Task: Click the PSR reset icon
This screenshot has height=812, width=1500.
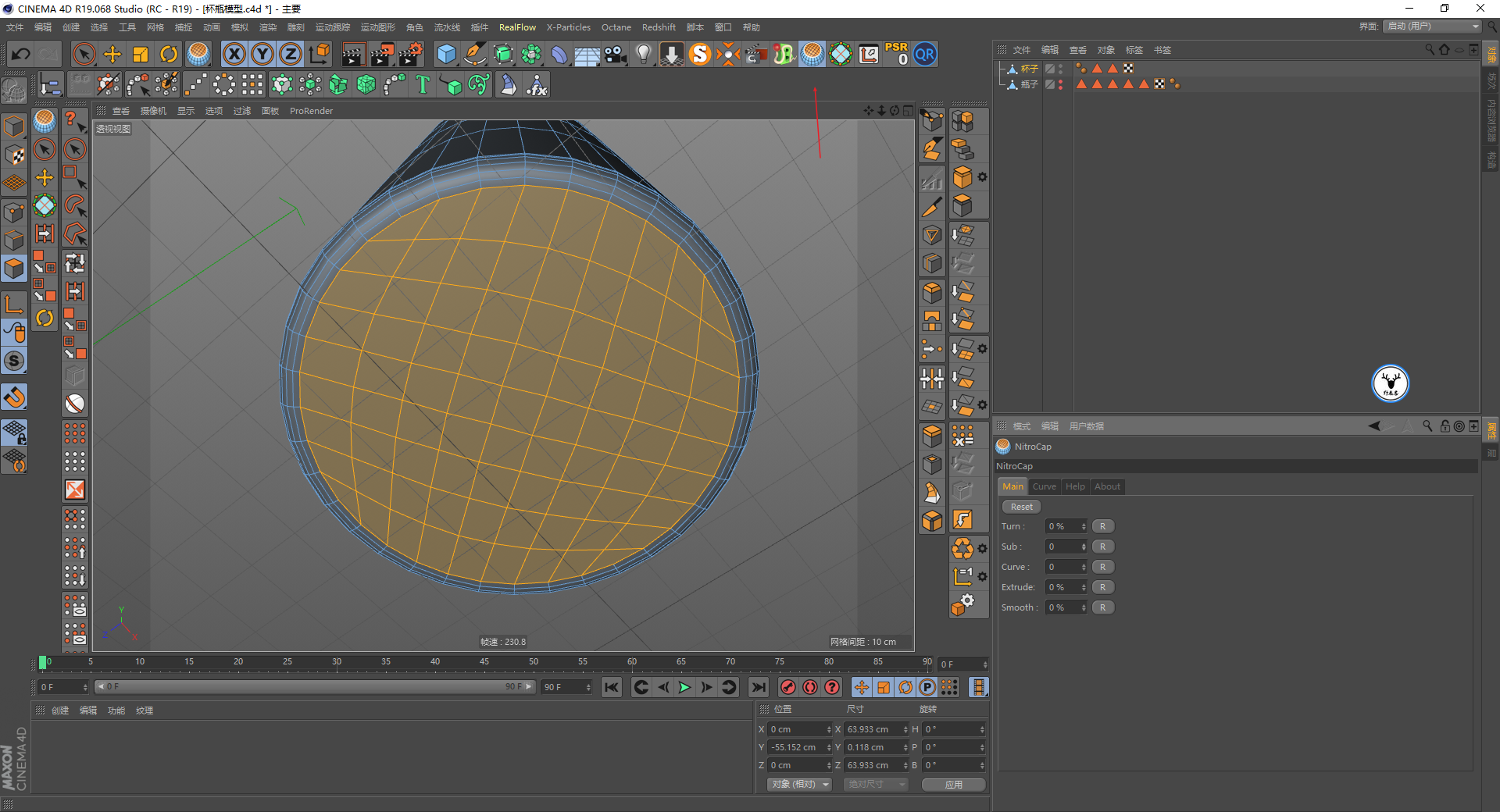Action: (x=896, y=55)
